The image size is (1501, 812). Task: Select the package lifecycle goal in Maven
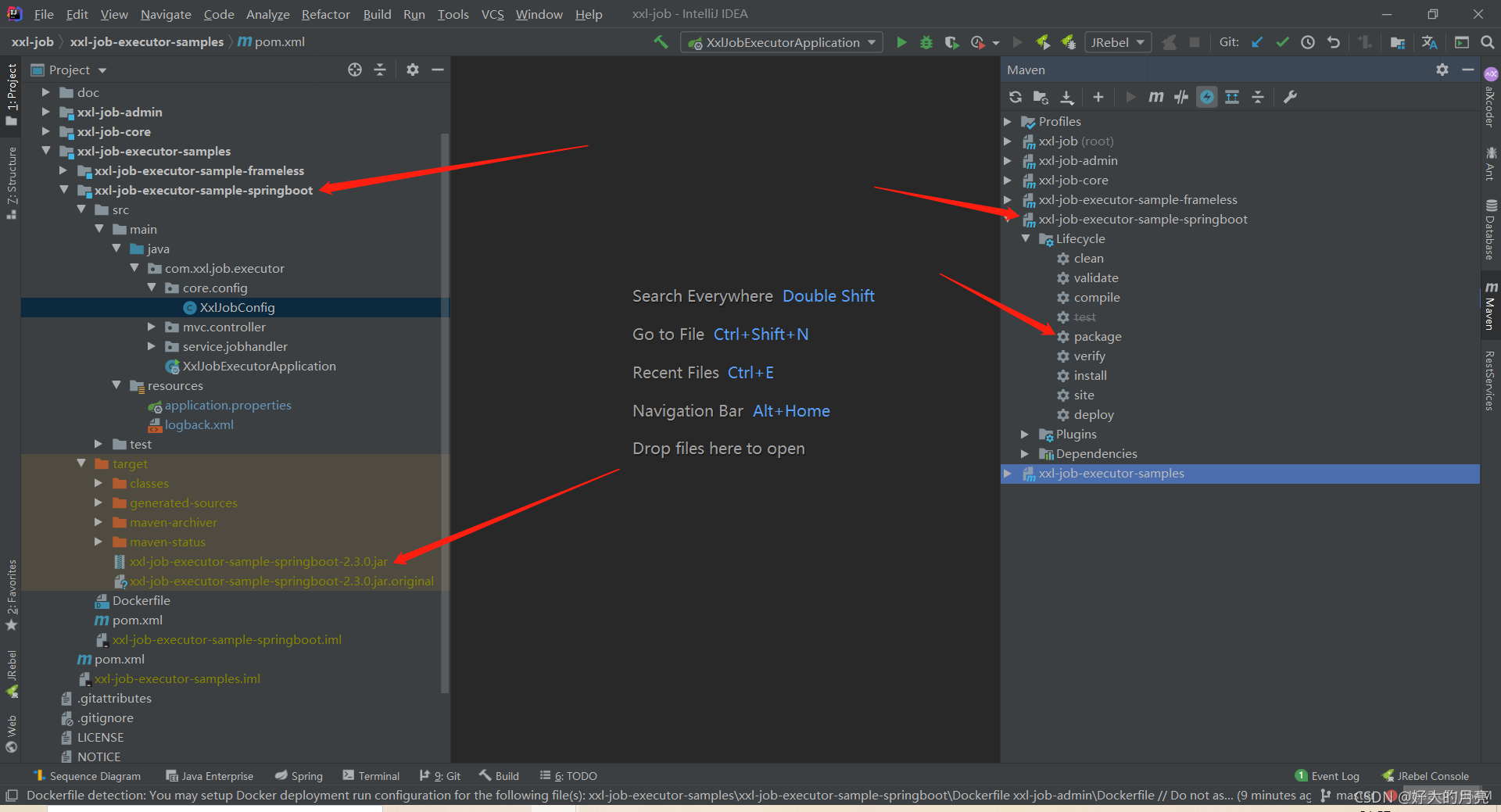point(1098,336)
